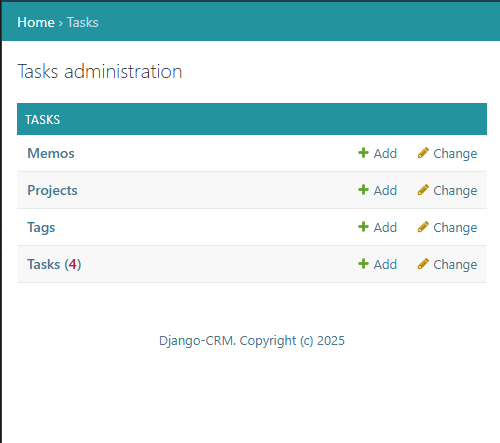Click the pencil icon in Memos row
Screen dimensions: 500x443
pos(423,153)
